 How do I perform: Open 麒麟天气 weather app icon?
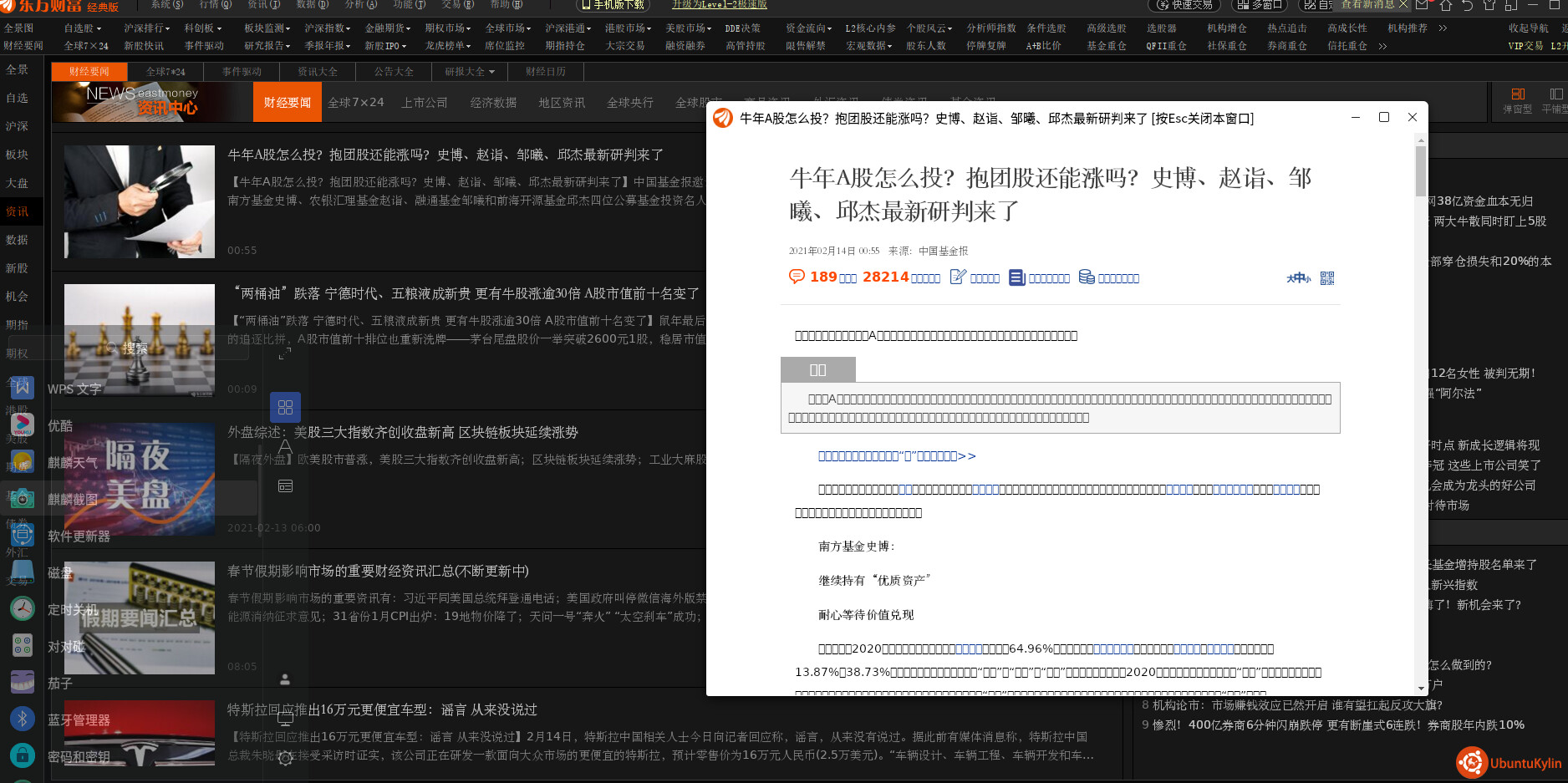point(22,462)
